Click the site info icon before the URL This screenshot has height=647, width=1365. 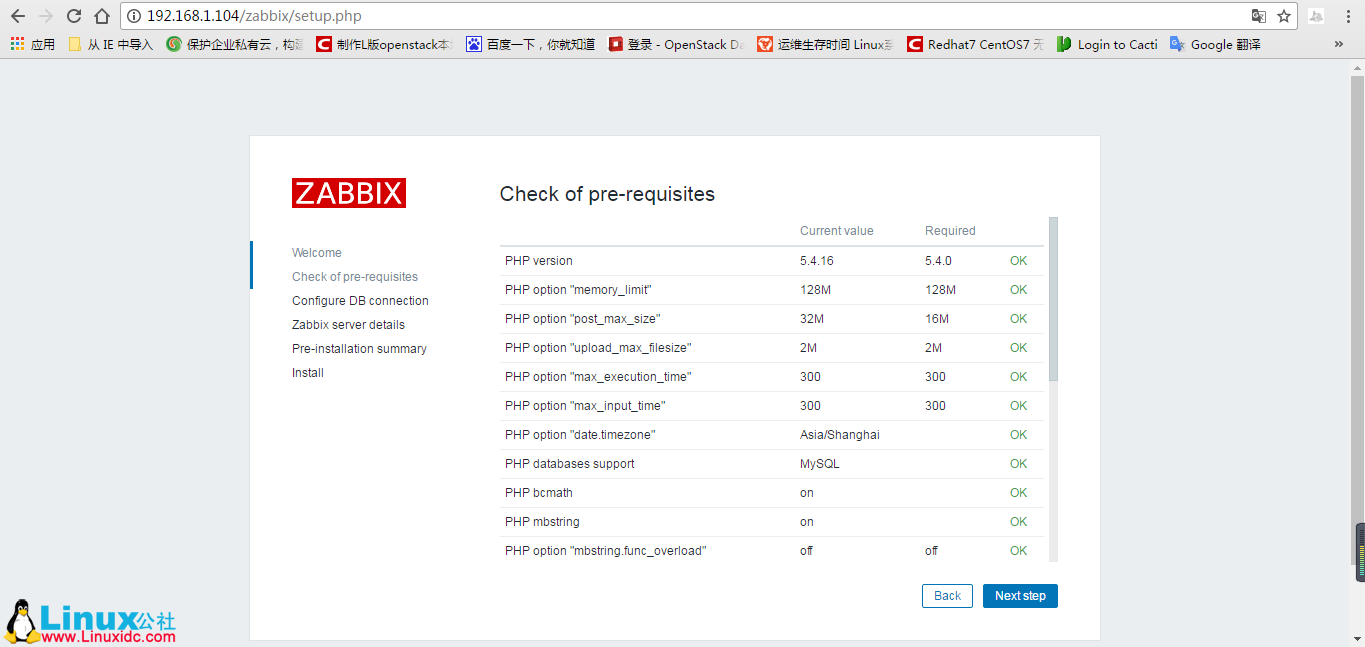pos(135,16)
